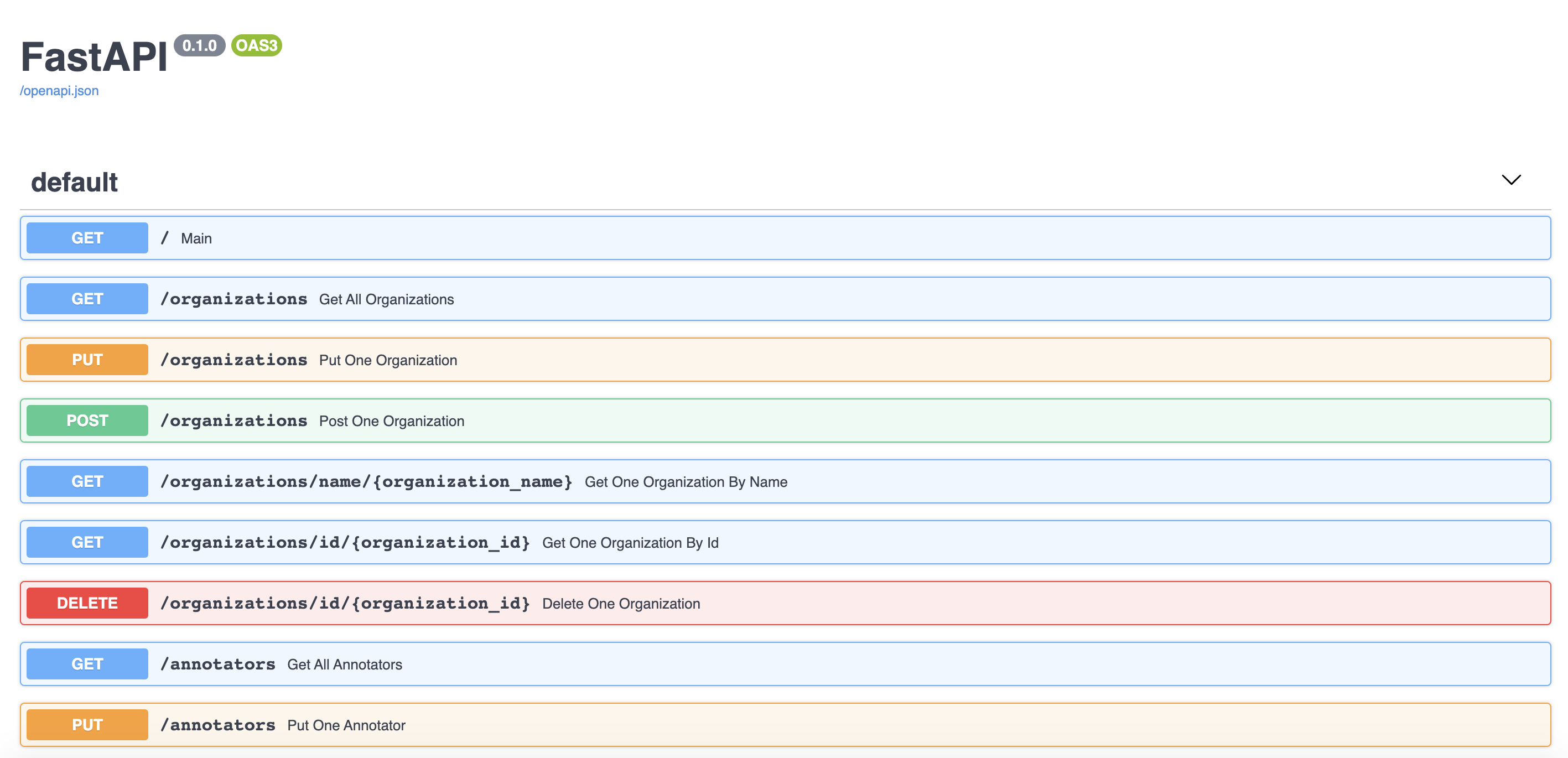Open the /annotators path of the GET row
This screenshot has width=1568, height=758.
[x=218, y=664]
